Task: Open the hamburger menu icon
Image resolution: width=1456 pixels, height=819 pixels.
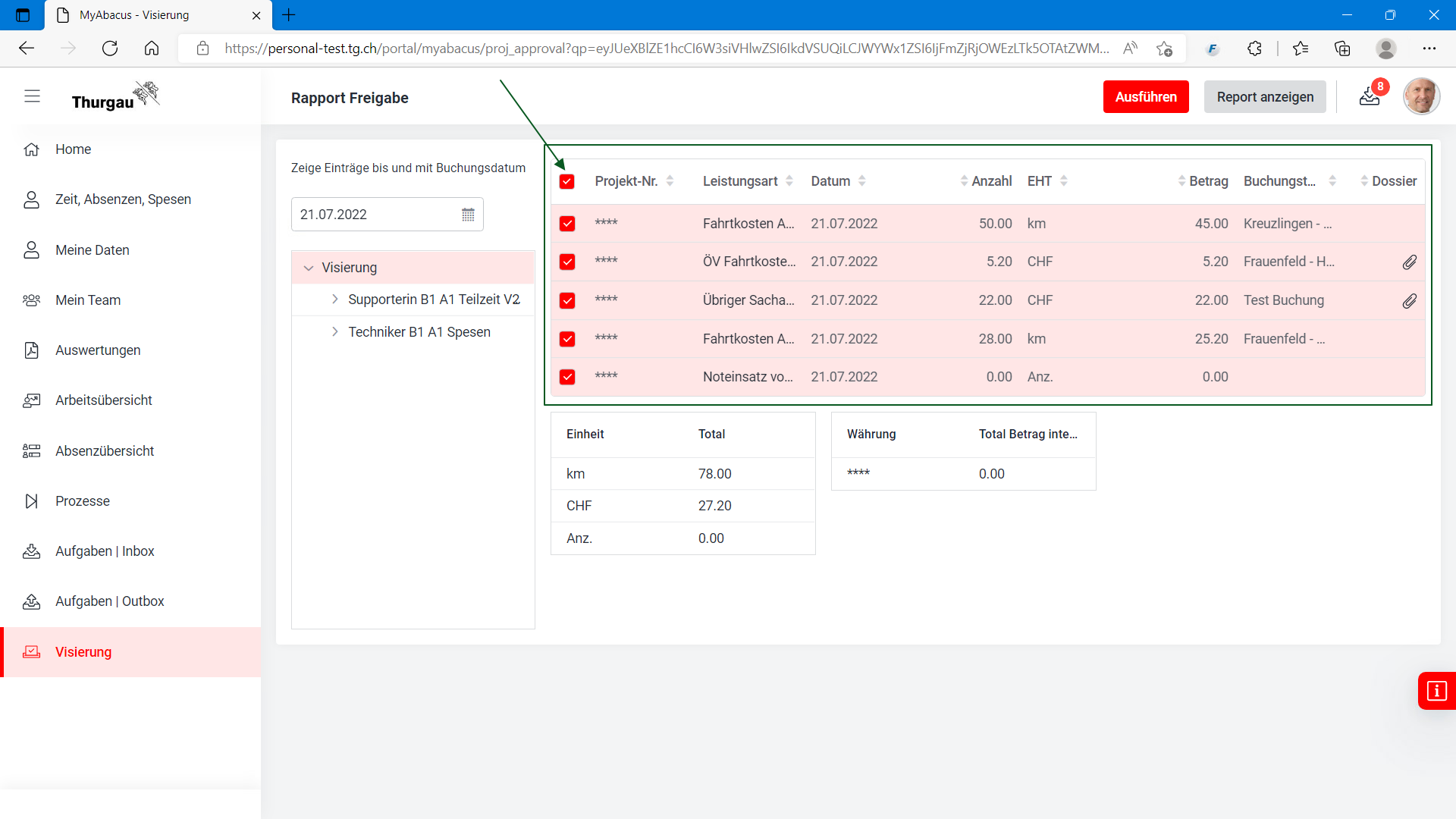Action: (32, 96)
